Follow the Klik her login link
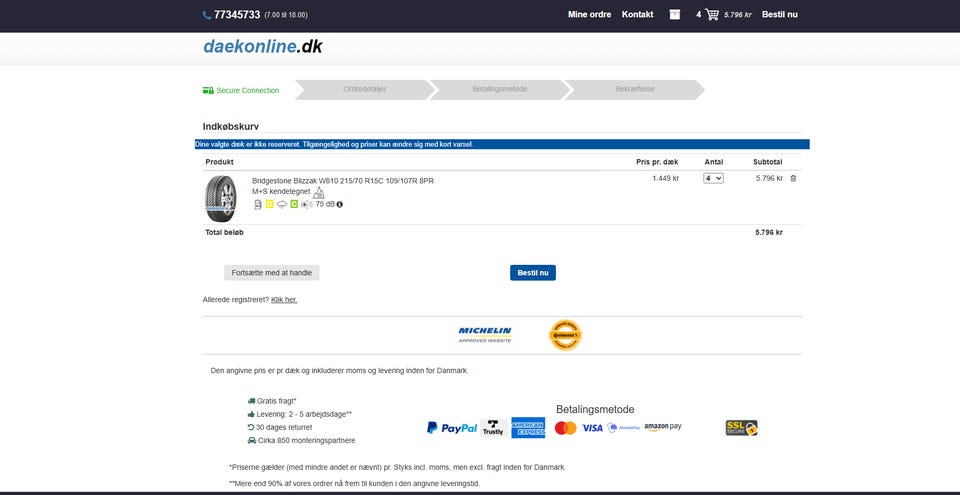This screenshot has width=960, height=495. click(x=284, y=300)
